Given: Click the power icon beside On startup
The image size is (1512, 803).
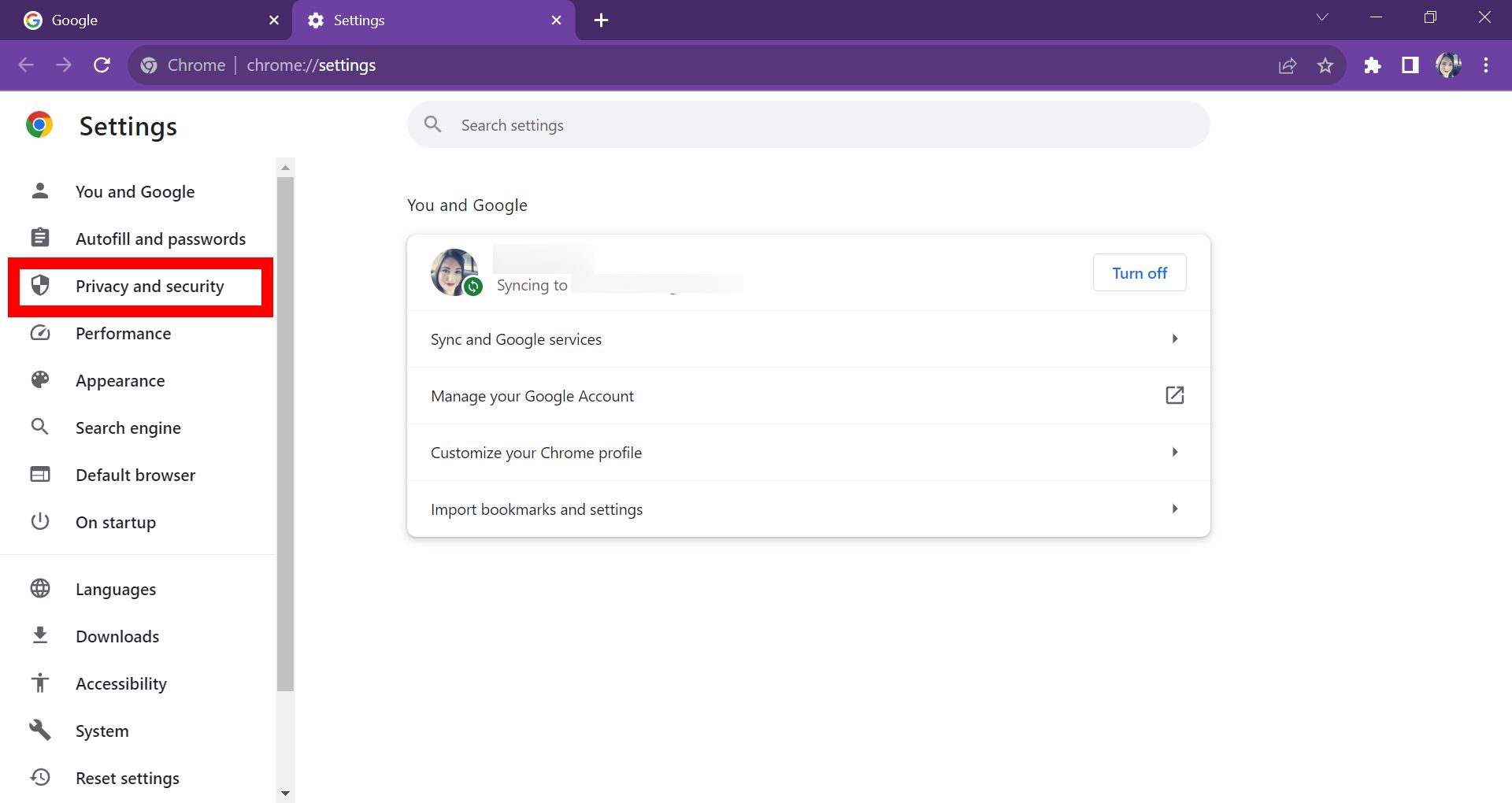Looking at the screenshot, I should [40, 521].
